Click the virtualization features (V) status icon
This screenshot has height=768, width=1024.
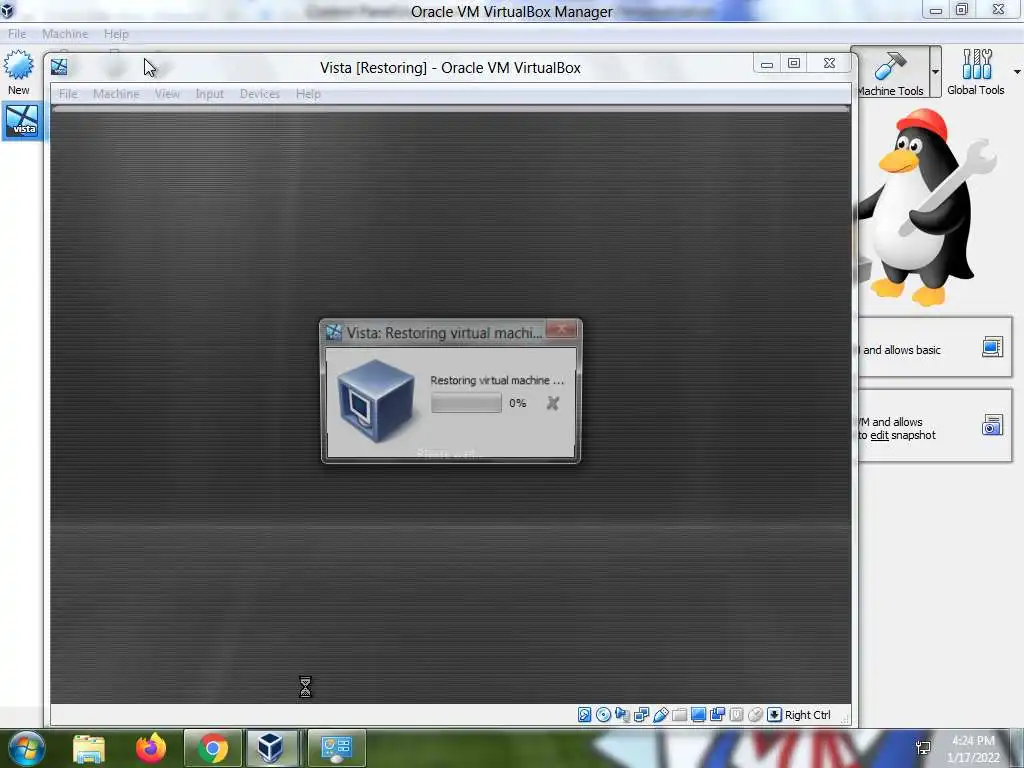(x=736, y=715)
